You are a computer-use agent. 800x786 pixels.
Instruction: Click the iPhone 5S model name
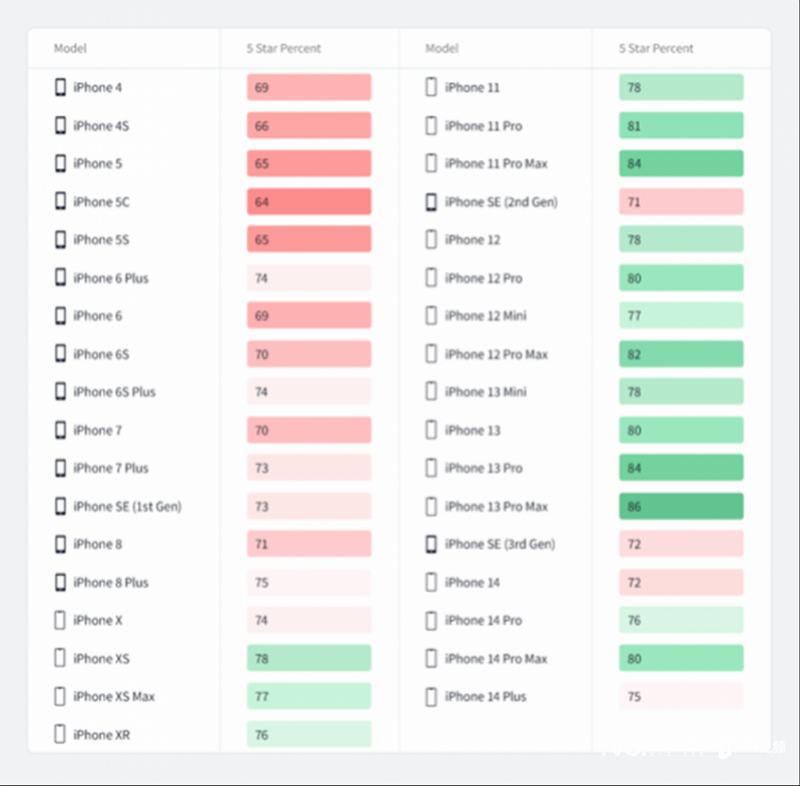pyautogui.click(x=101, y=240)
